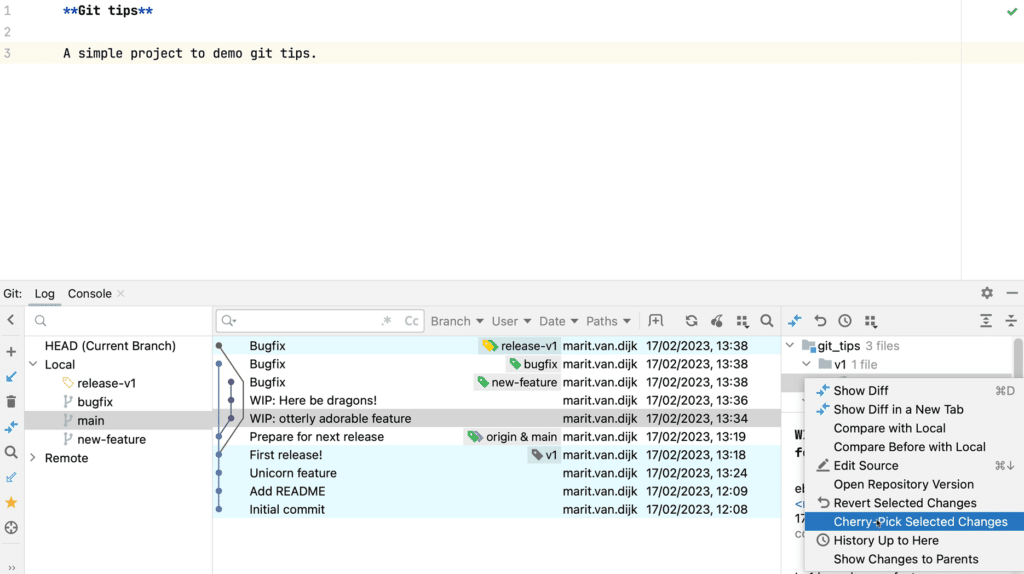Click the changes panel vertical scrollbar
Image resolution: width=1024 pixels, height=574 pixels.
click(1018, 358)
